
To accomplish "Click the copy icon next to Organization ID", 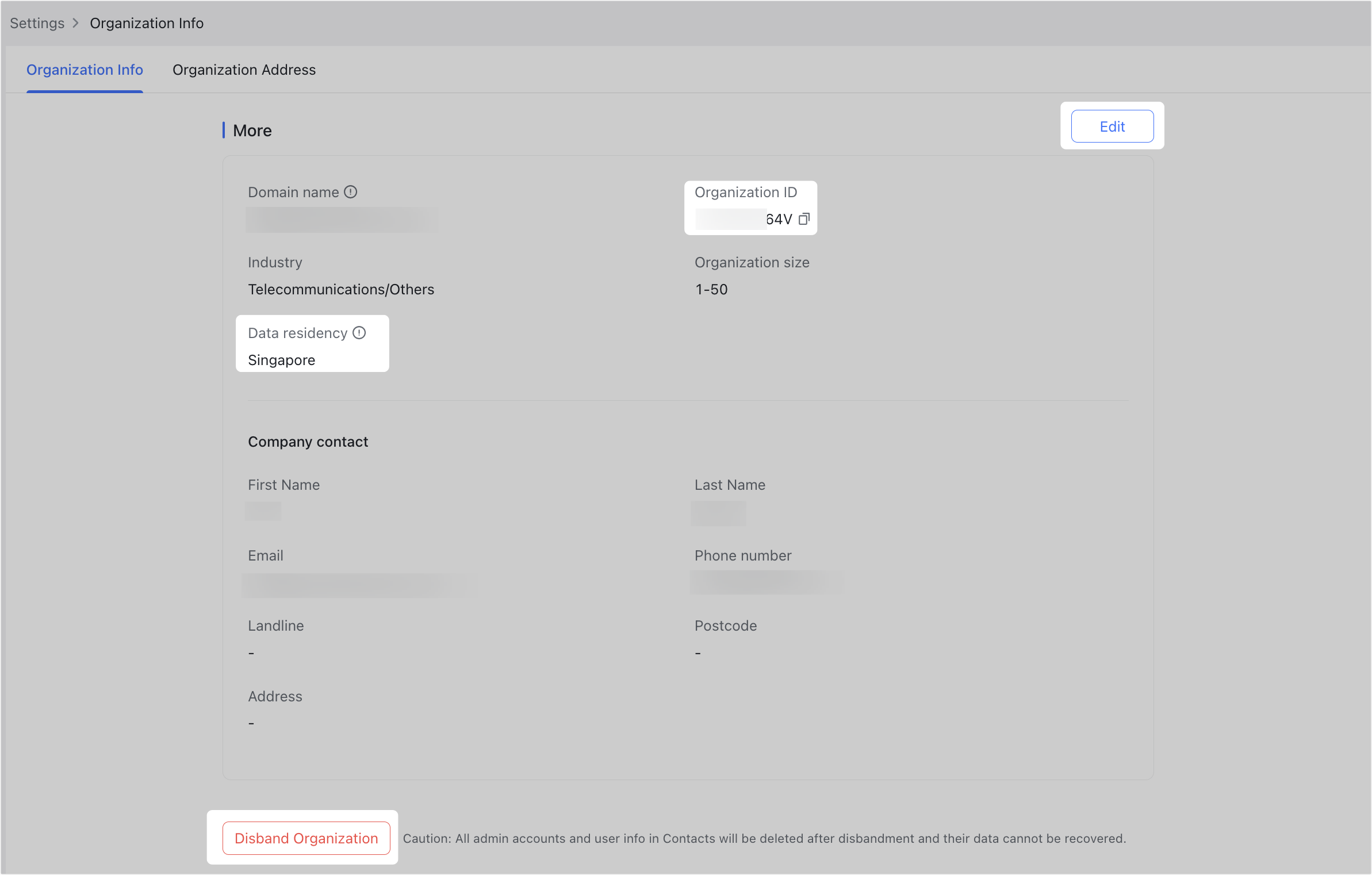I will pos(803,218).
